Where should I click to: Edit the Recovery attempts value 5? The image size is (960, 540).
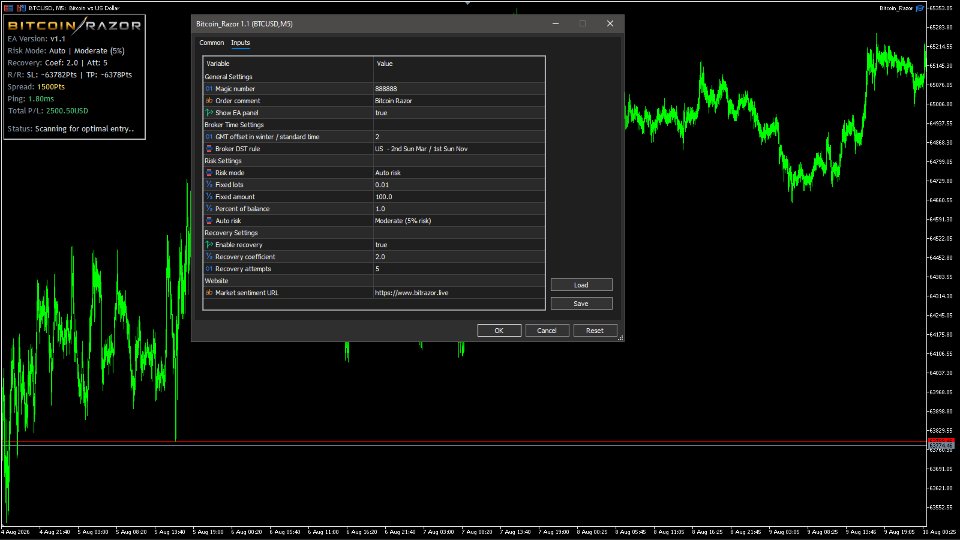tap(459, 269)
